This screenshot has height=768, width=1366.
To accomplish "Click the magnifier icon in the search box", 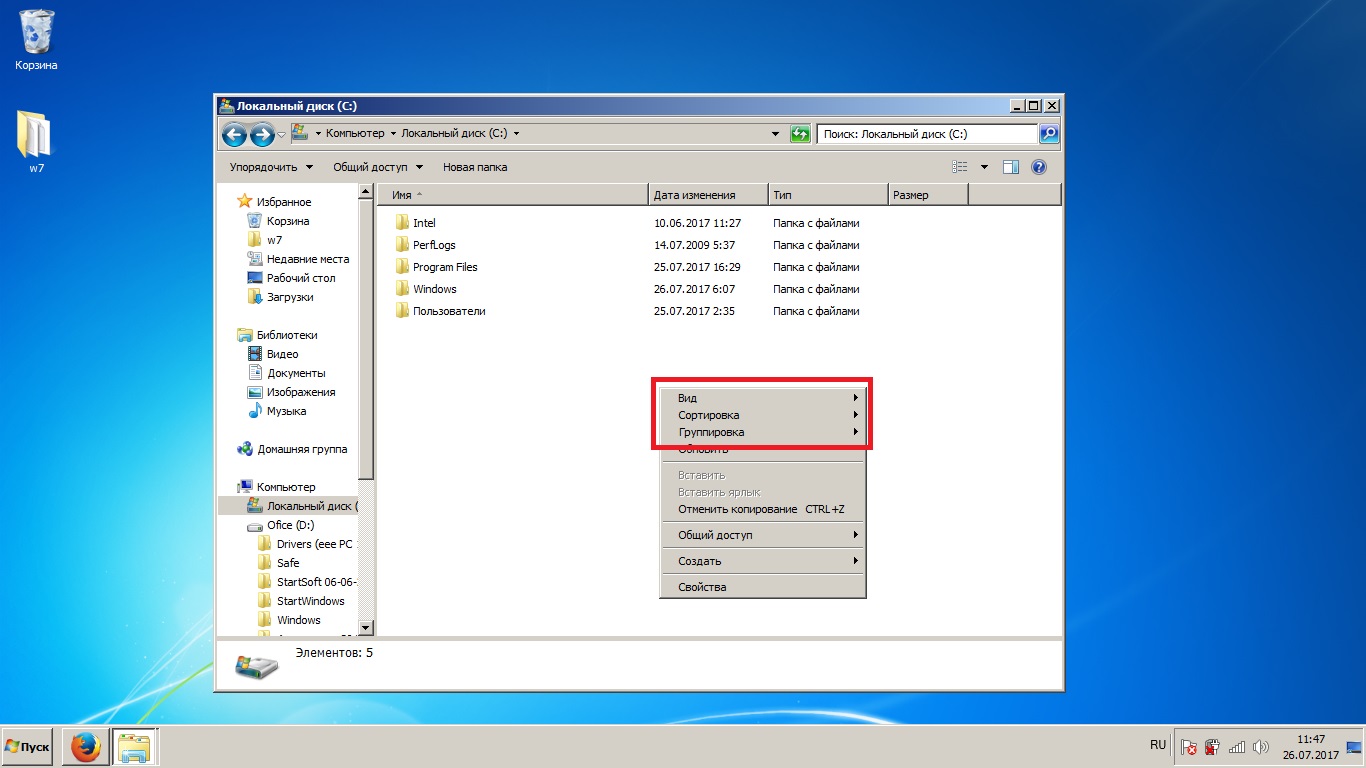I will pos(1049,134).
